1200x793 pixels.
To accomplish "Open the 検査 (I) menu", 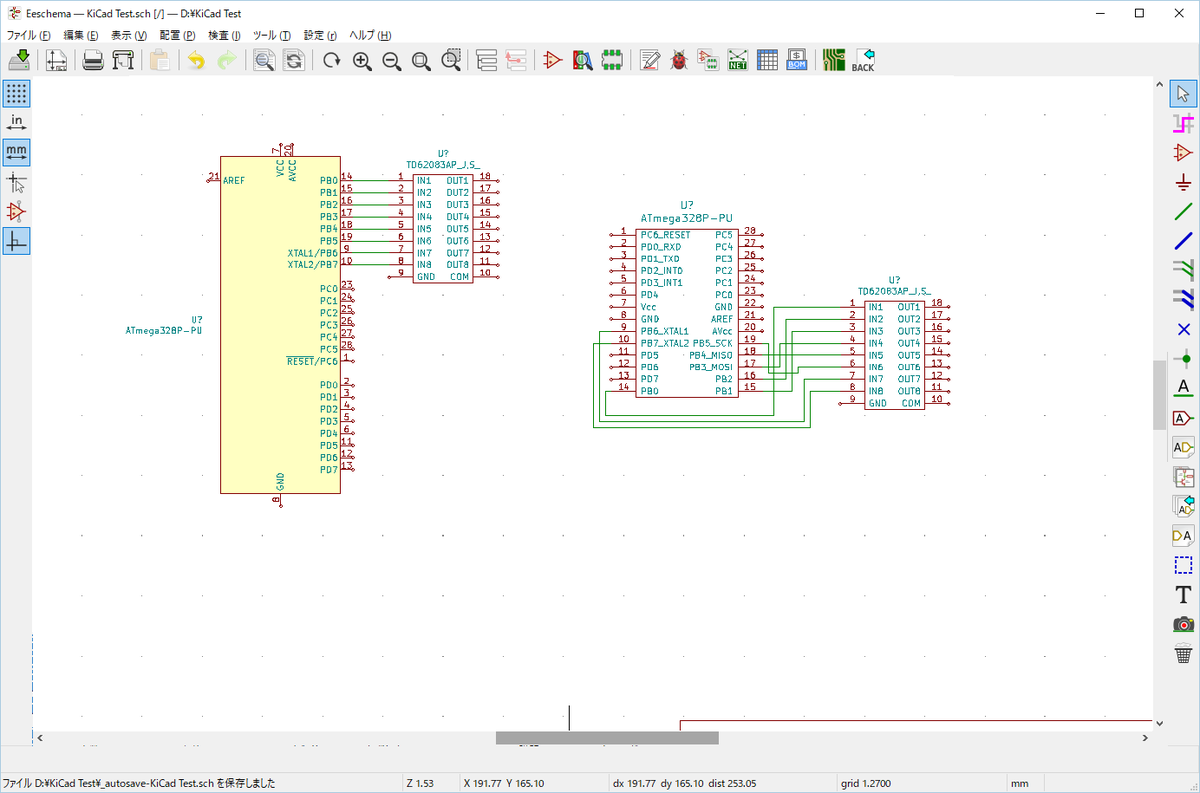I will point(225,35).
